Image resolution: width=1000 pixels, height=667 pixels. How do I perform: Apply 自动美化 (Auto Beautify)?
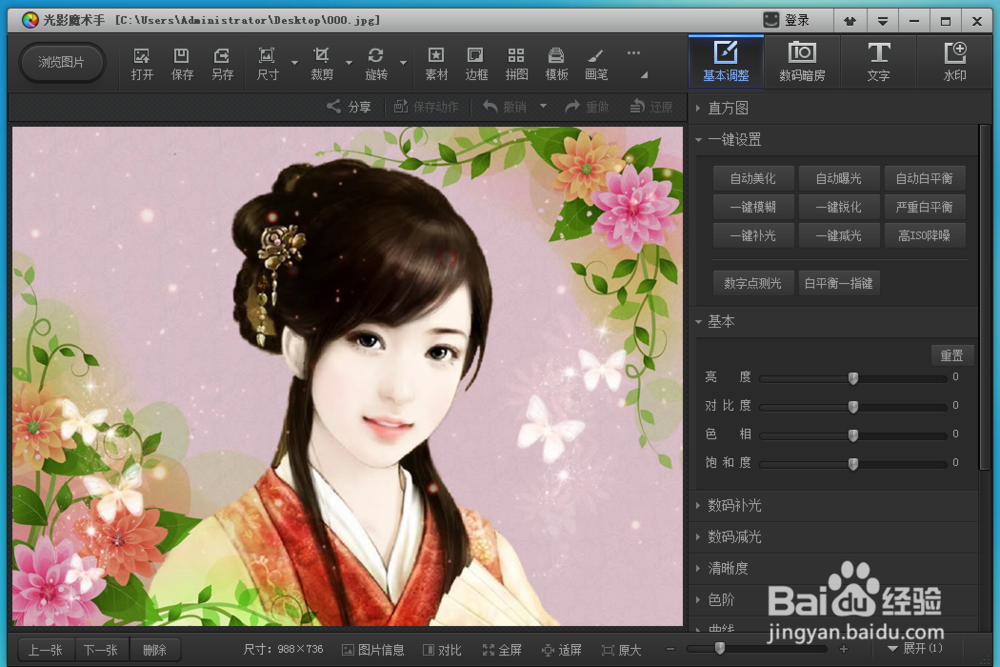click(x=753, y=179)
